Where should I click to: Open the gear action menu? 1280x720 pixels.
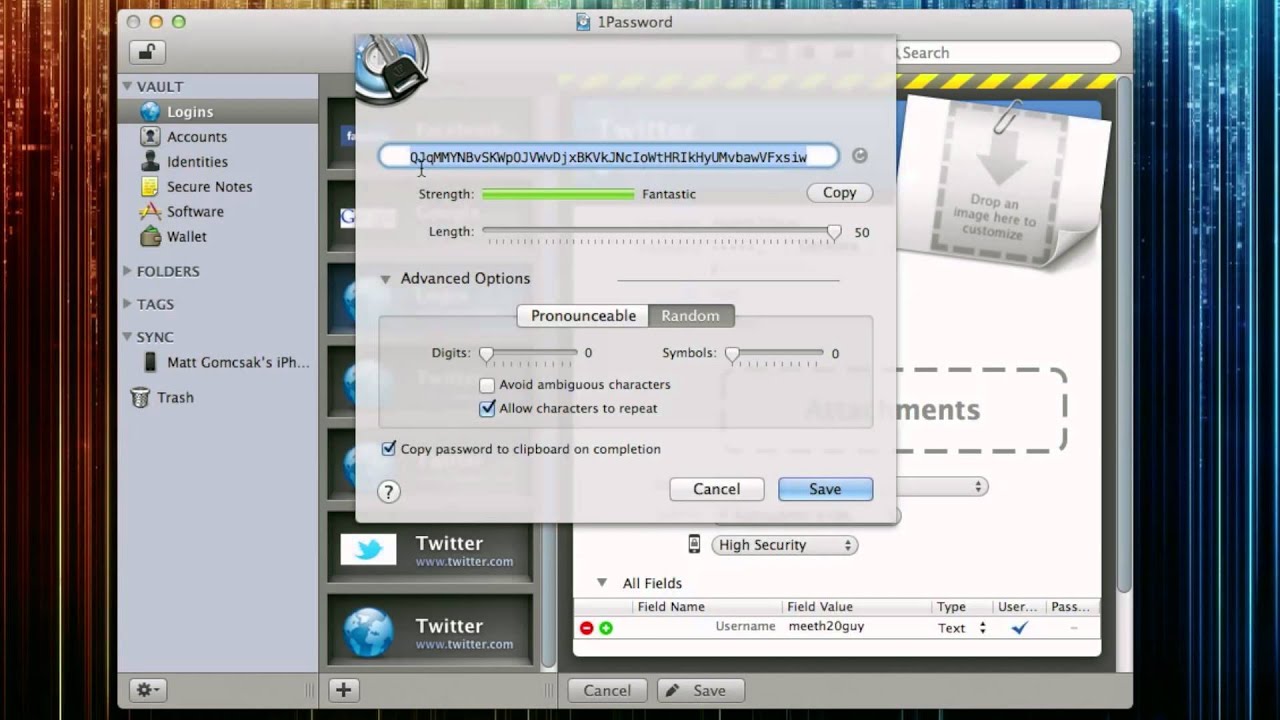click(x=147, y=690)
